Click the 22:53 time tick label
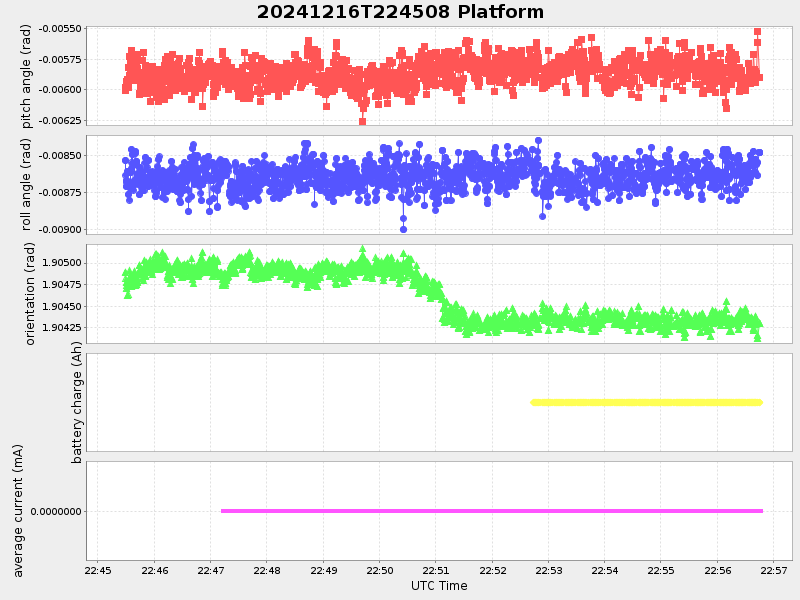 coord(548,570)
